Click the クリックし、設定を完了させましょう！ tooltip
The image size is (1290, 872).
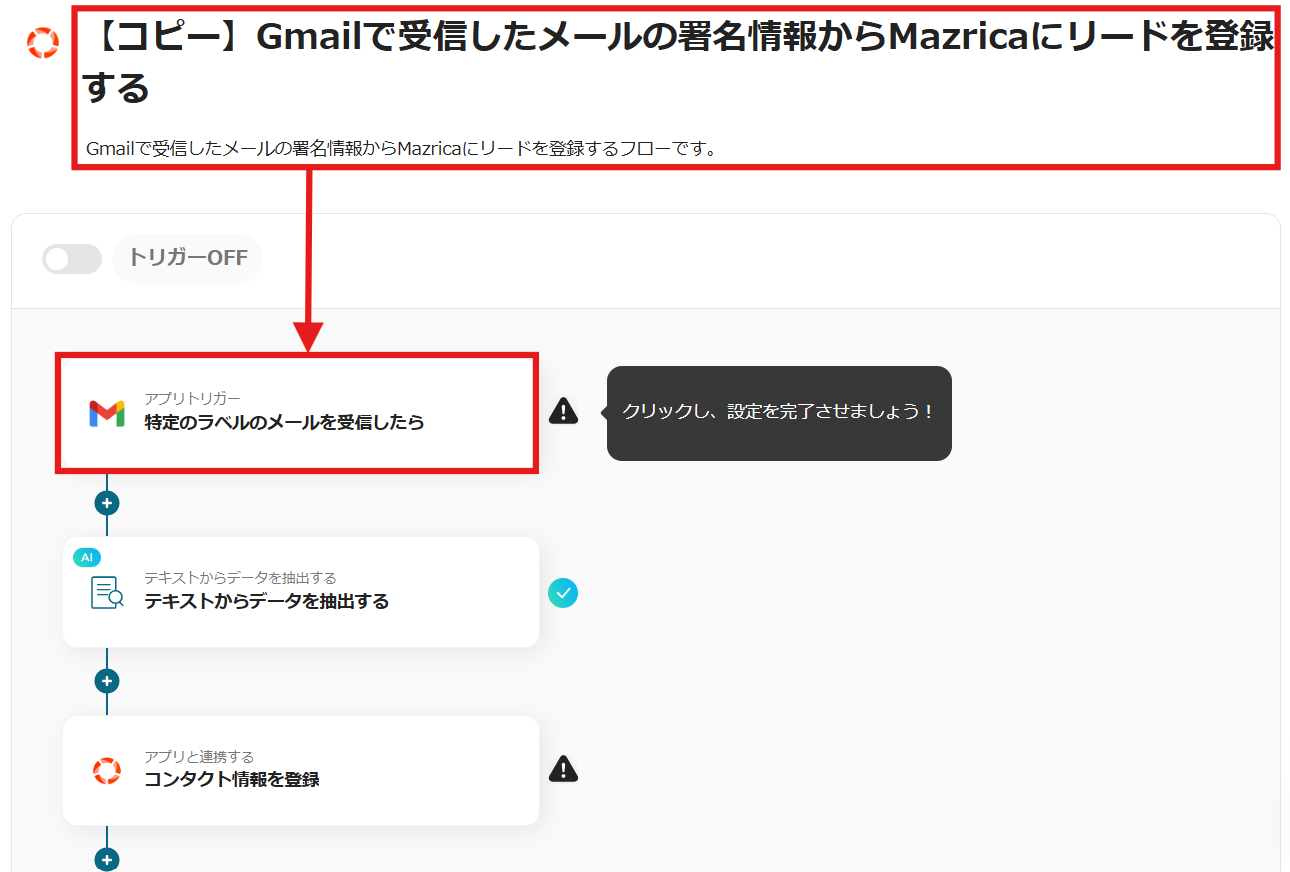coord(779,412)
